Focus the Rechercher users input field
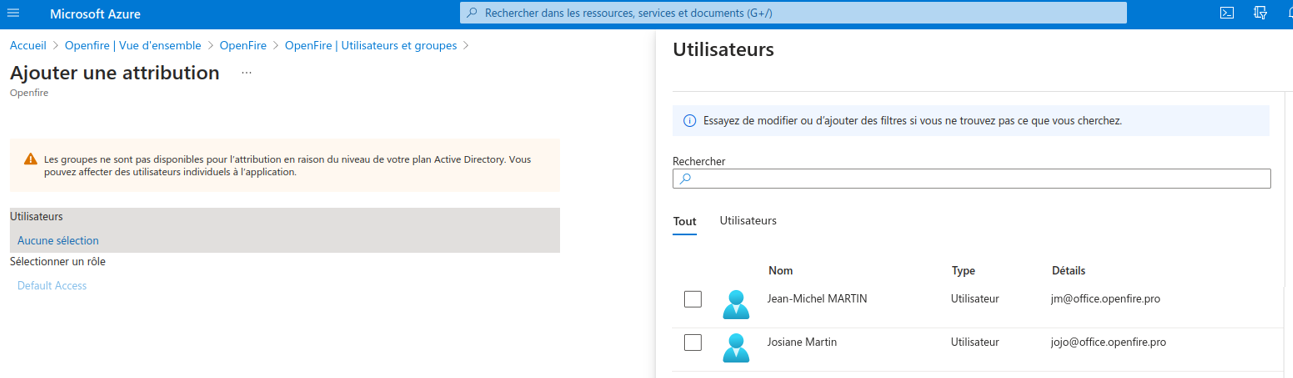This screenshot has height=378, width=1293. (972, 179)
